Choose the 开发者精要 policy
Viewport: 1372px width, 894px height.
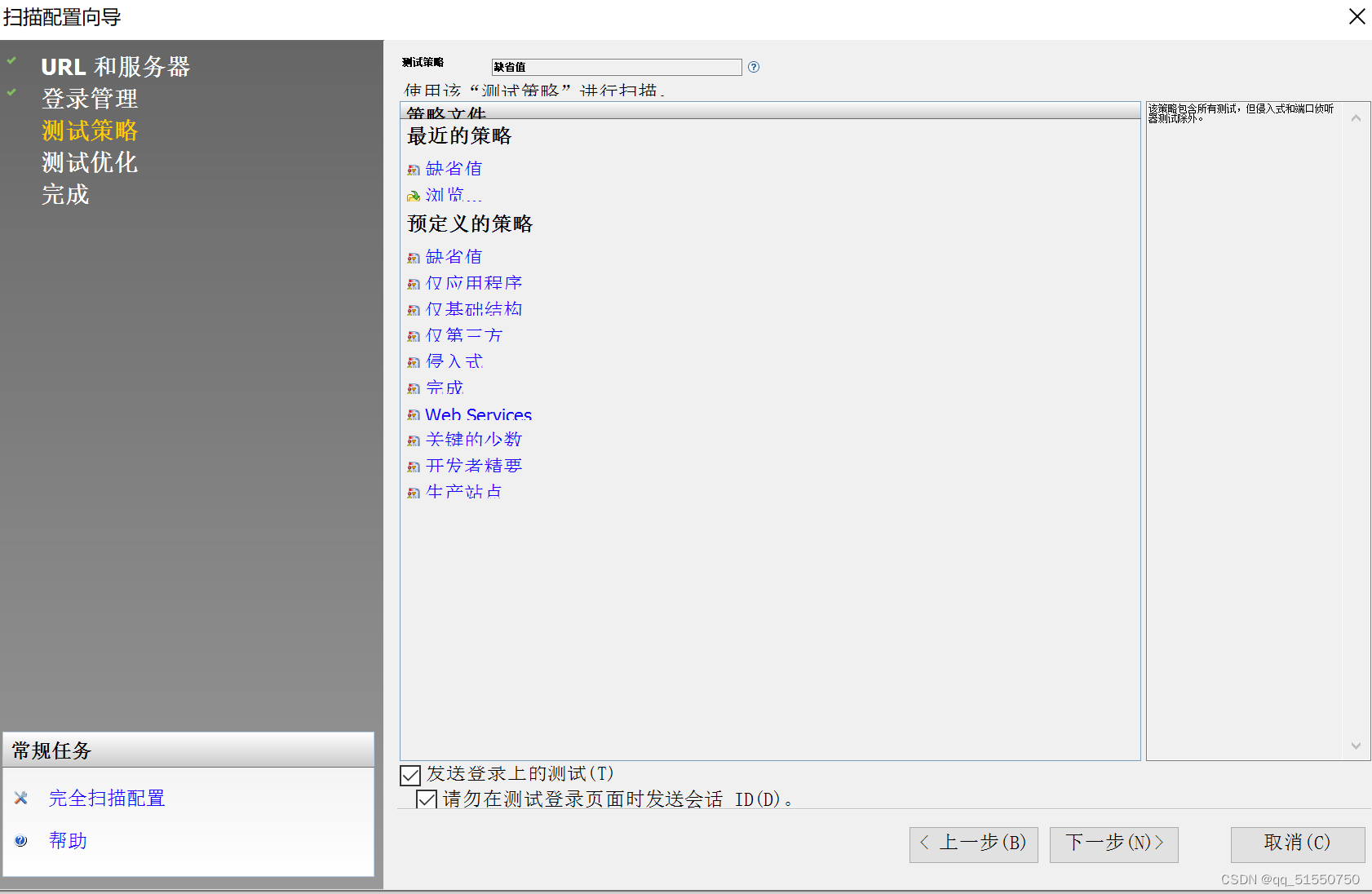point(474,466)
